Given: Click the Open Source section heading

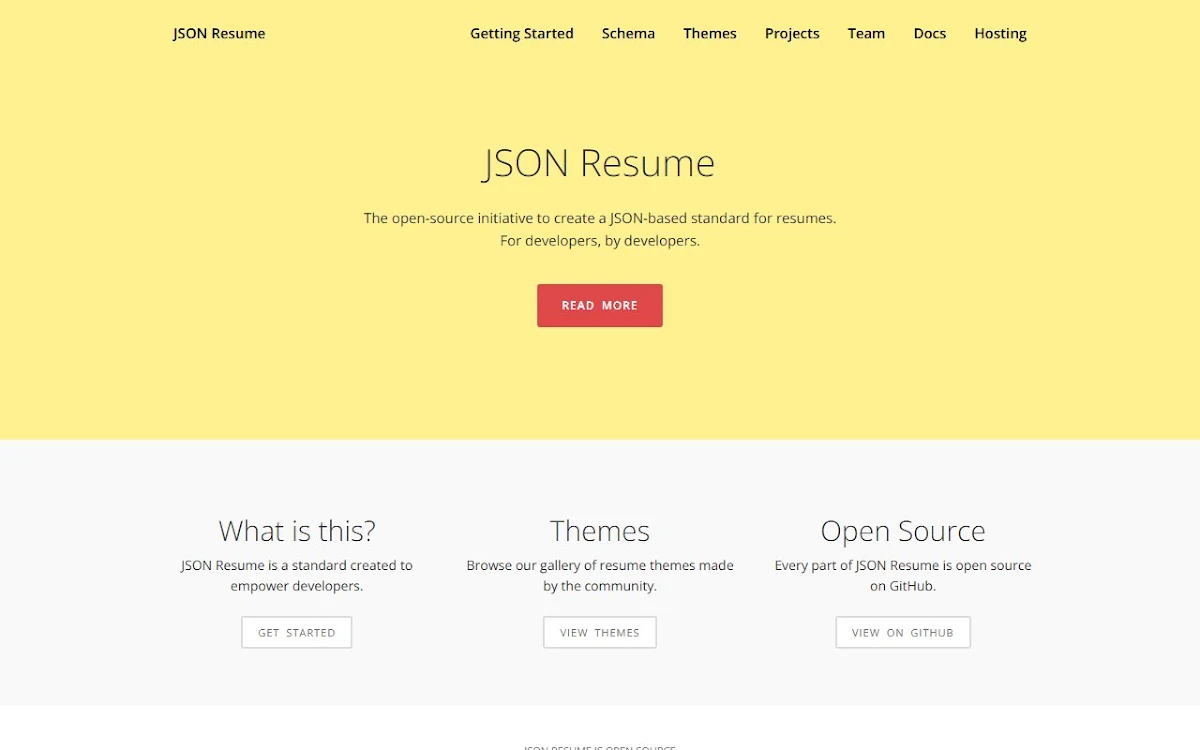Looking at the screenshot, I should tap(903, 530).
